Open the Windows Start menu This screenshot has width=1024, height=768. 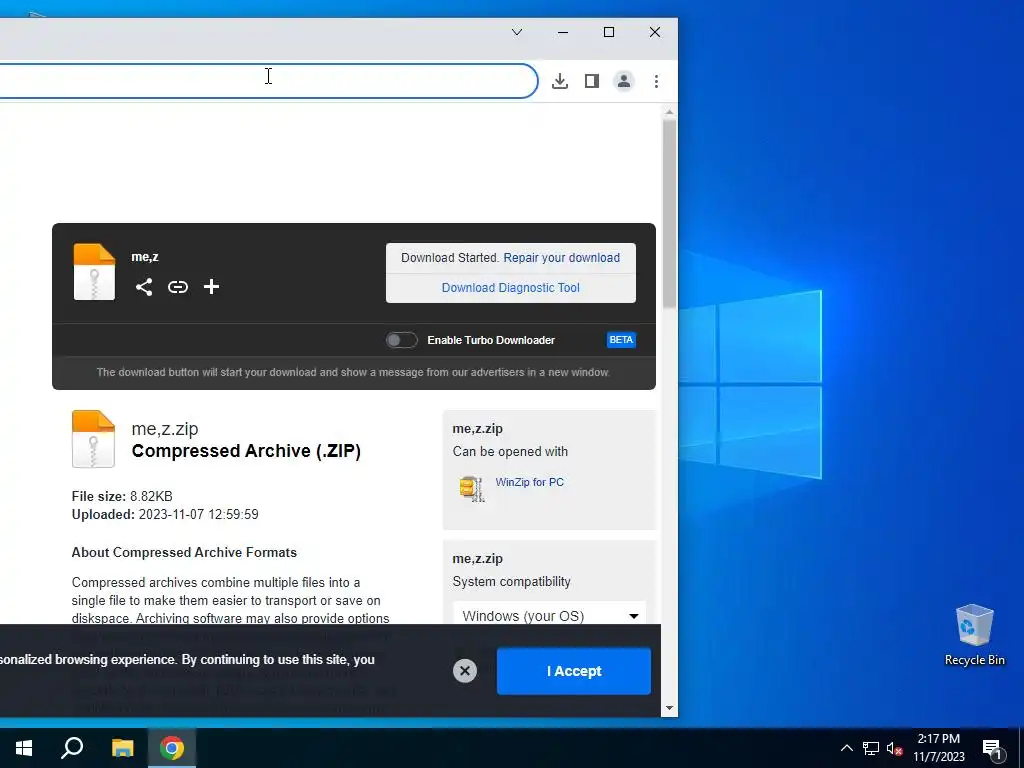24,748
